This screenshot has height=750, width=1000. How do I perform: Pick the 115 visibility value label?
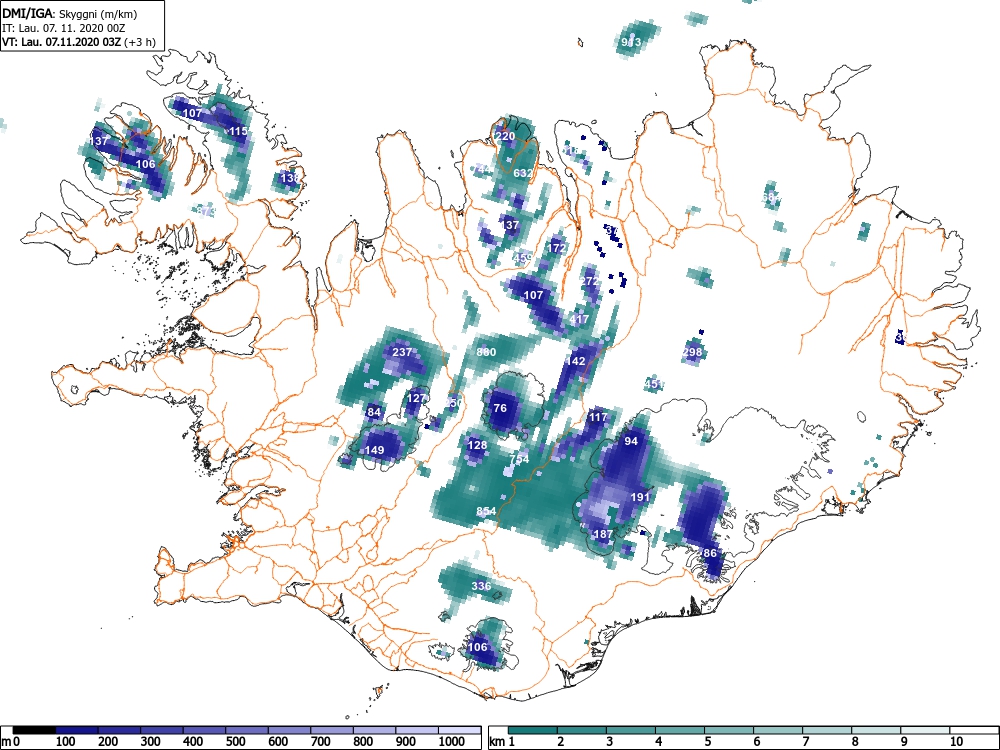click(239, 131)
